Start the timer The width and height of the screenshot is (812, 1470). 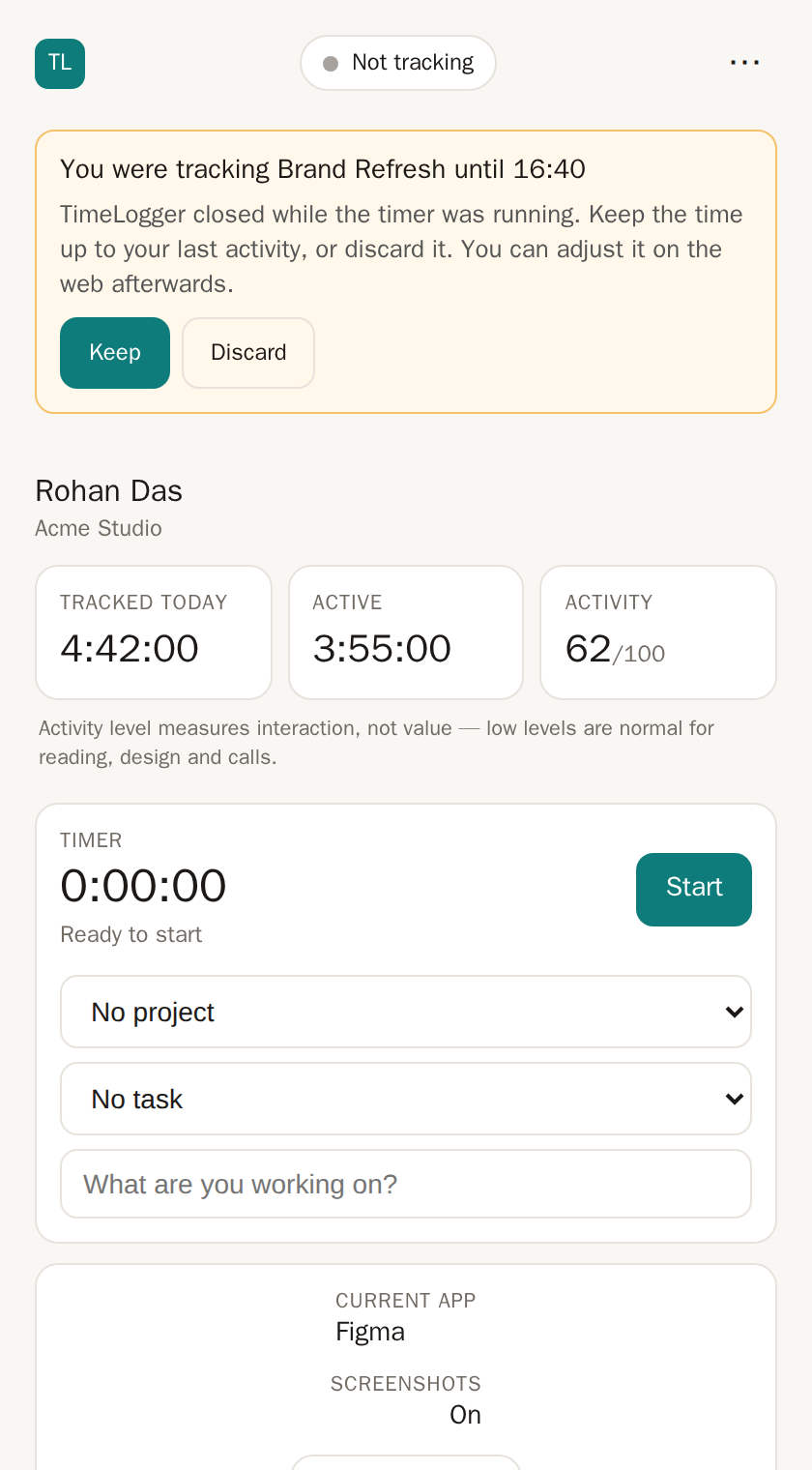[694, 890]
